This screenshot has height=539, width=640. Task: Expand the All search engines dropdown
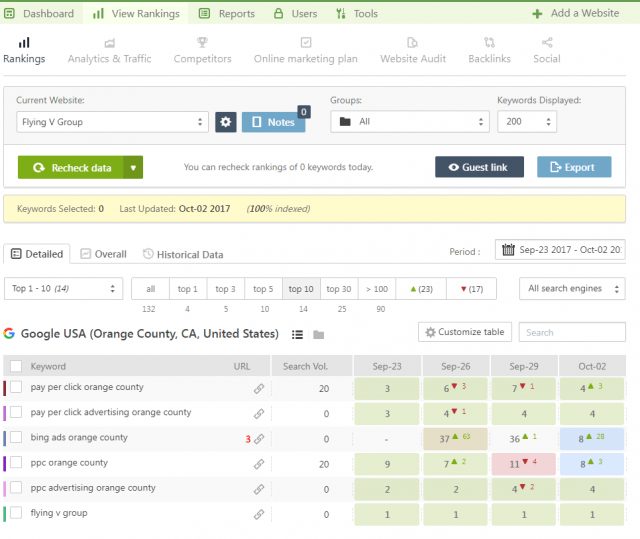(572, 288)
